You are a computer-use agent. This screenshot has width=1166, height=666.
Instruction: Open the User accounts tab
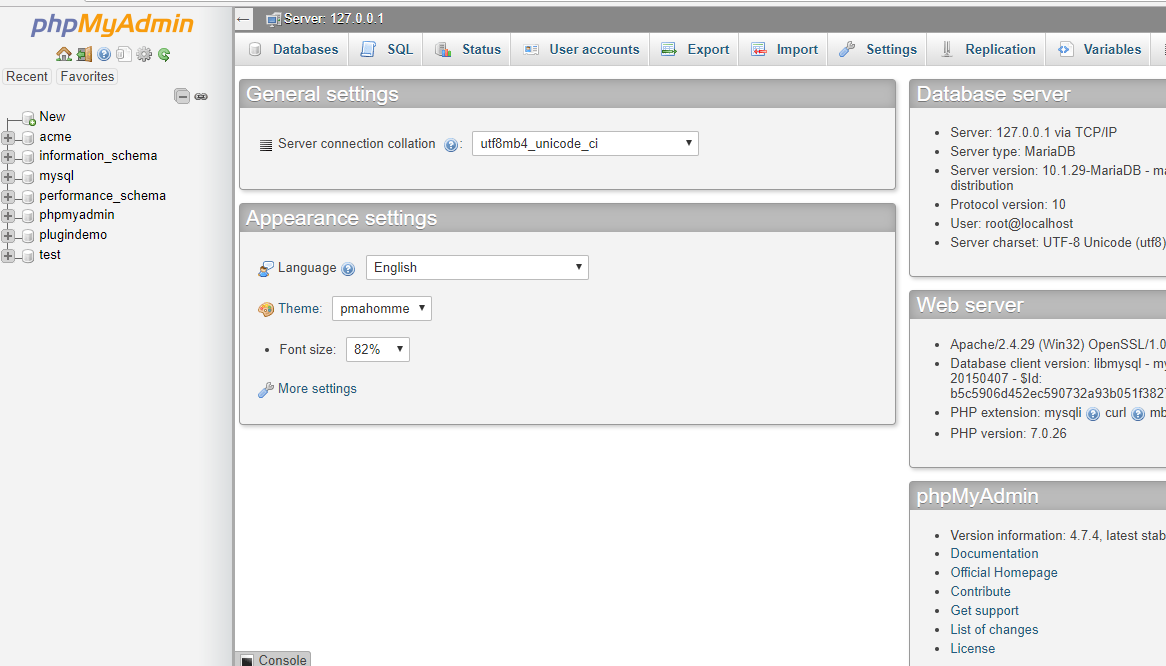582,50
